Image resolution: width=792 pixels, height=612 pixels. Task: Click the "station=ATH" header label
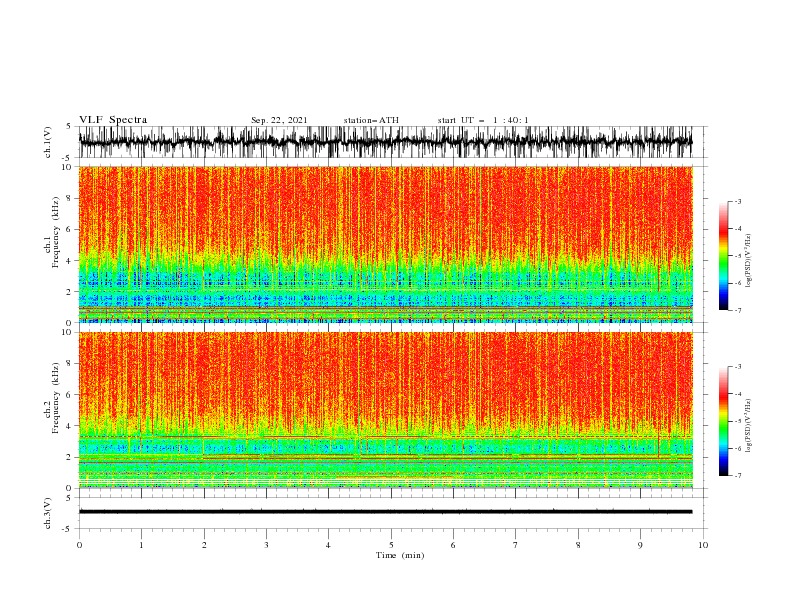371,120
